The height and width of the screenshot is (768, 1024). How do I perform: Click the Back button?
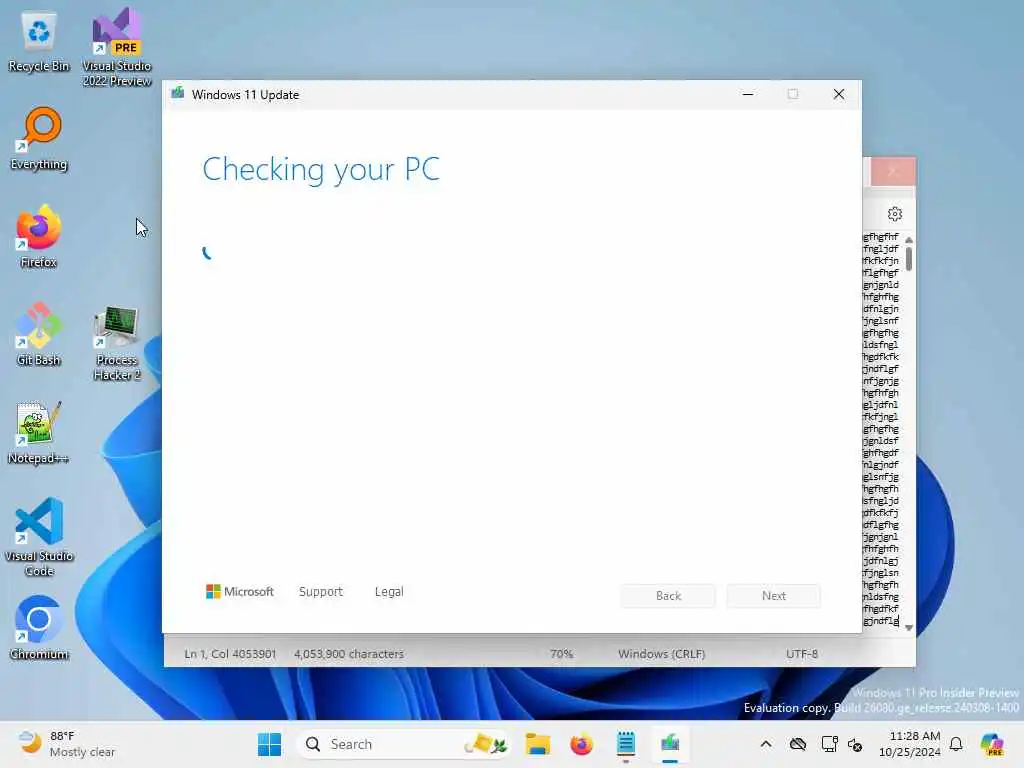[668, 596]
